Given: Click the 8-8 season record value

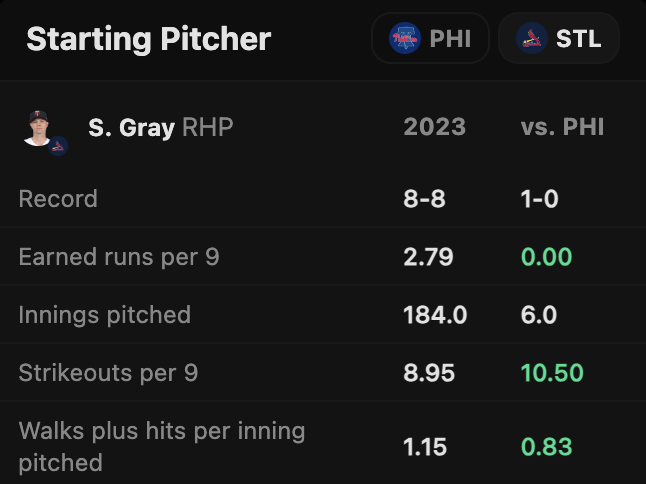Looking at the screenshot, I should (x=424, y=198).
